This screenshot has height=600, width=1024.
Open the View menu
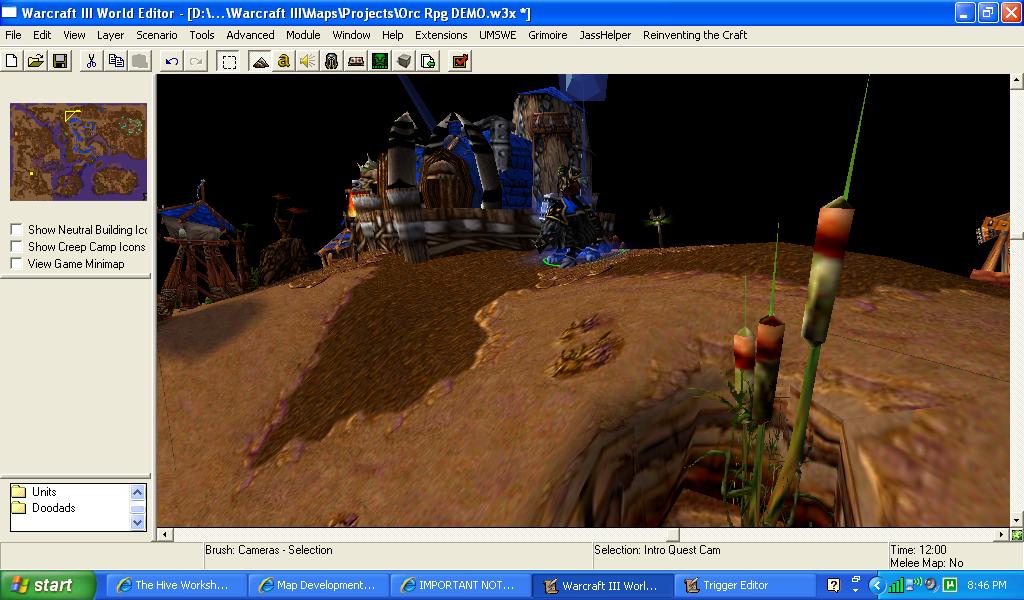point(74,35)
